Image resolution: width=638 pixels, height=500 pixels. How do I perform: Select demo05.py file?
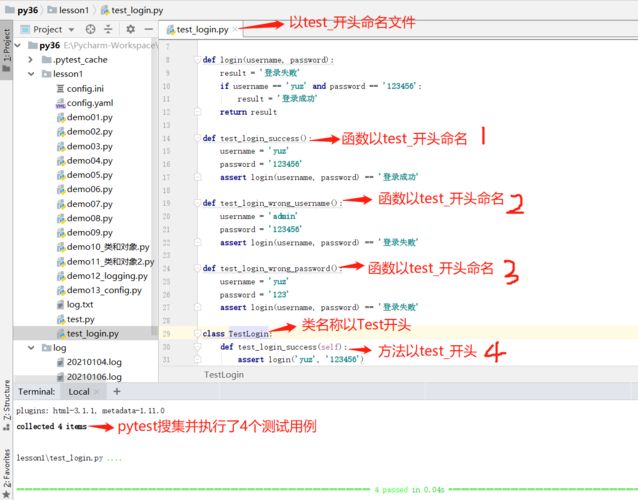point(90,175)
